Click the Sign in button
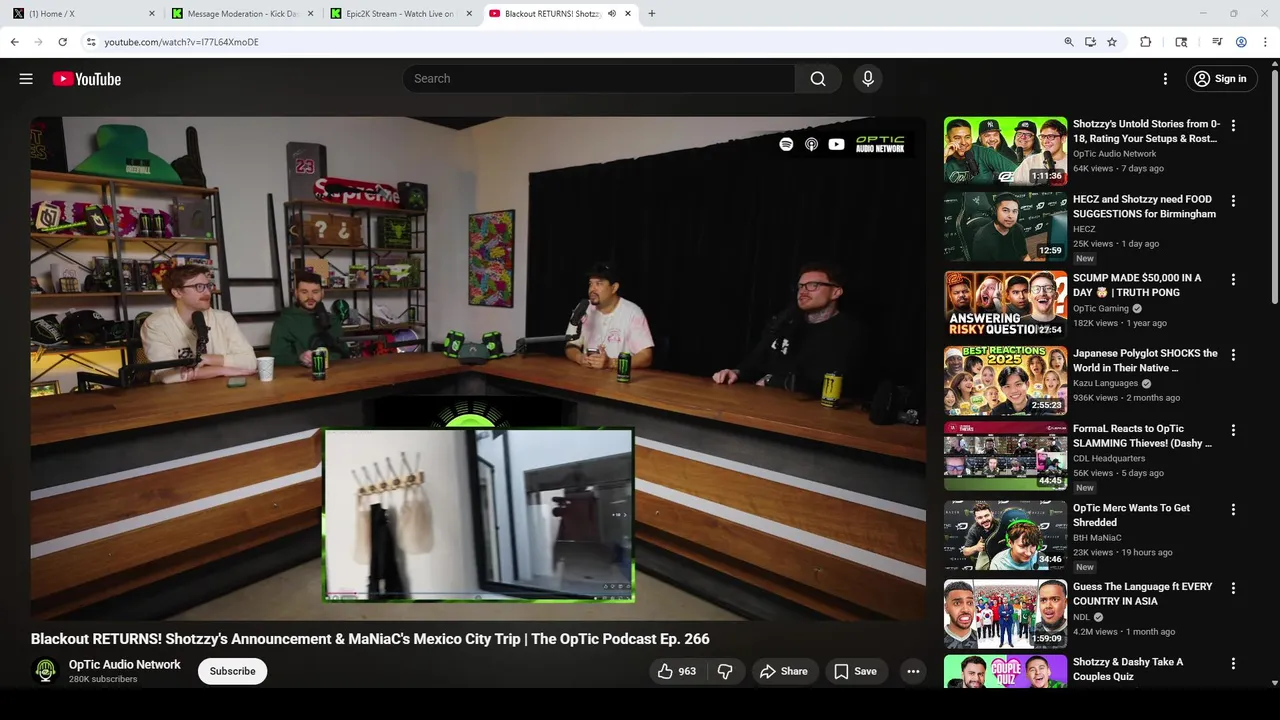 tap(1221, 79)
